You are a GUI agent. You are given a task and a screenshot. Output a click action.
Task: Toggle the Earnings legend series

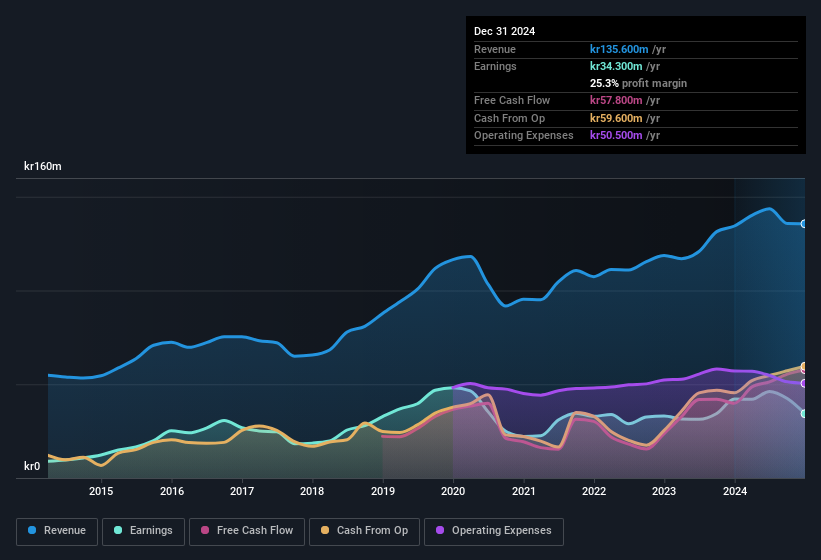[143, 531]
